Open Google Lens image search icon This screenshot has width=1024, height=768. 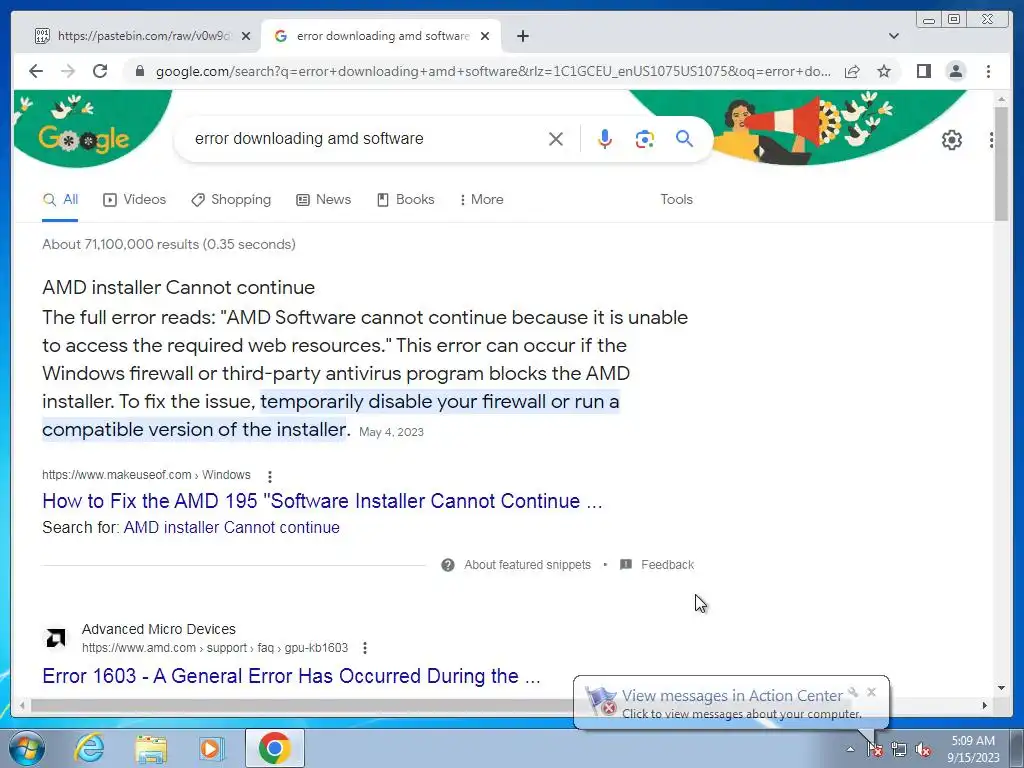point(645,138)
